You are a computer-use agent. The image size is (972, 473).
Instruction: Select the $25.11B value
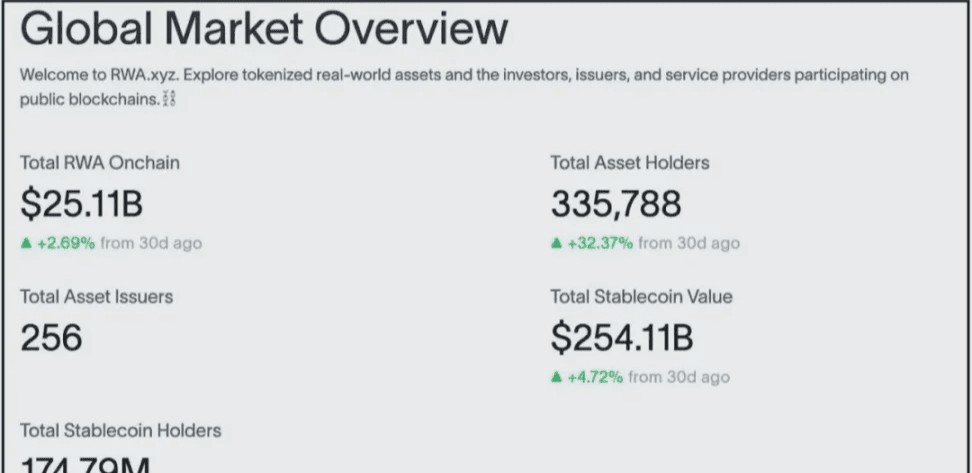[x=81, y=204]
